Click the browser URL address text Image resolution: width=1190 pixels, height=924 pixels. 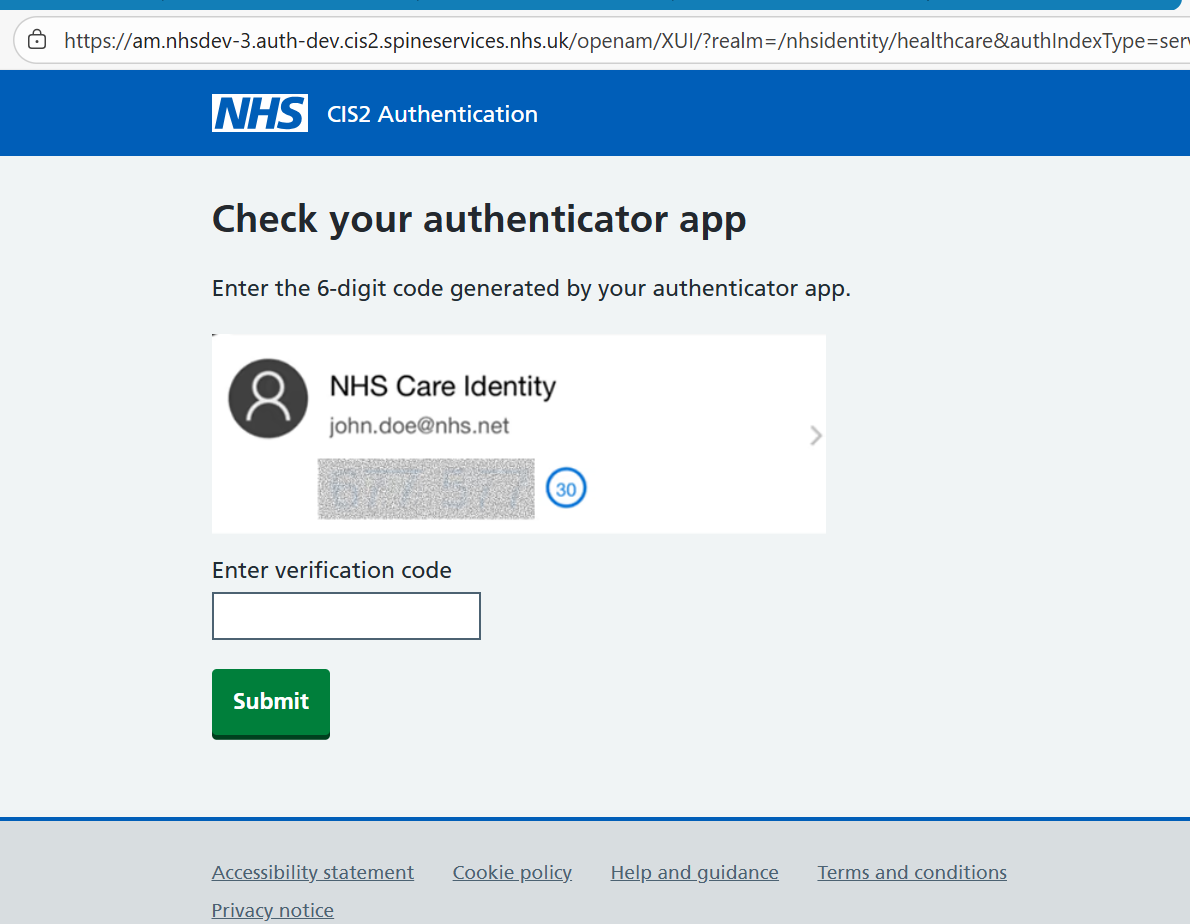[626, 40]
